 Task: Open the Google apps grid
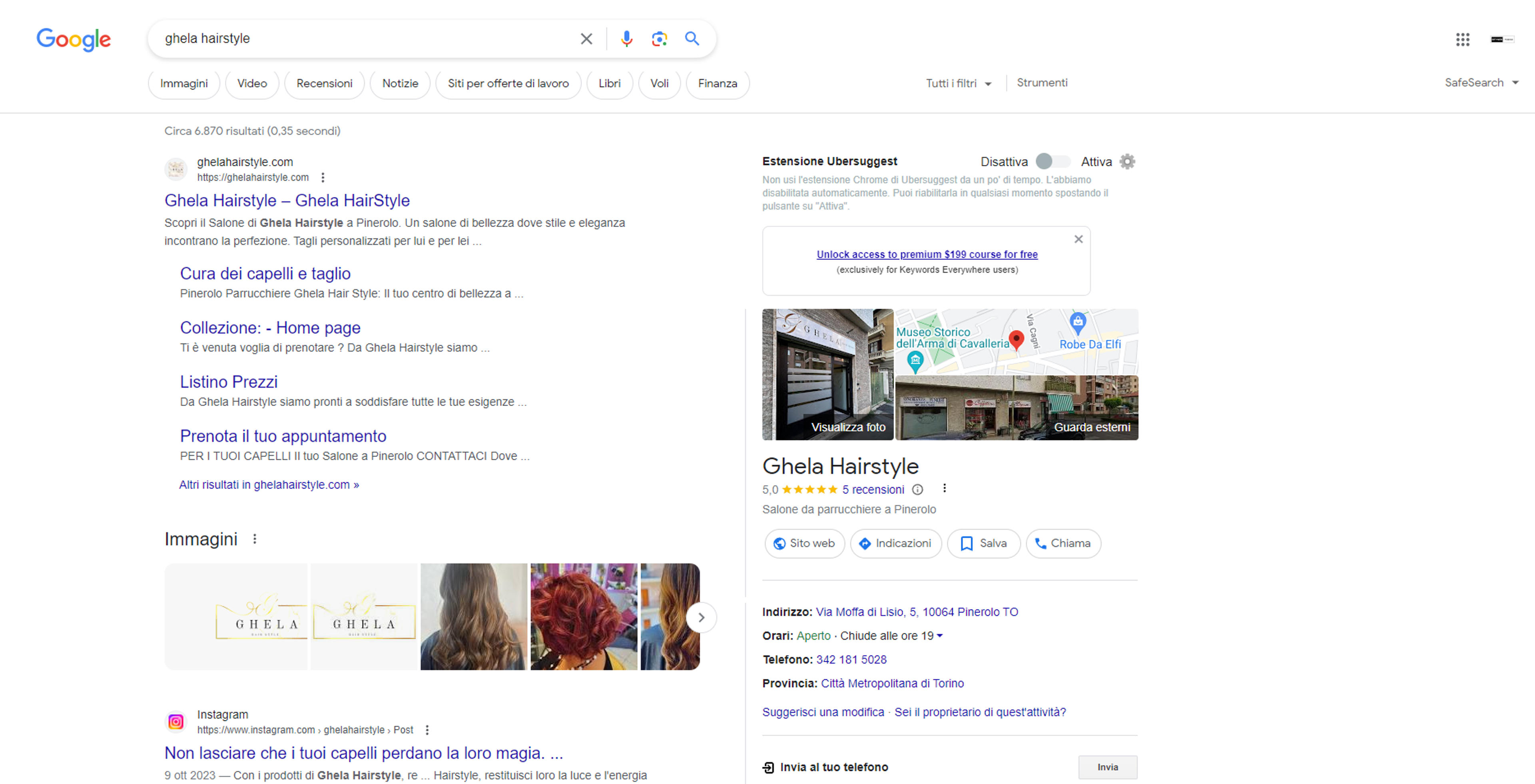coord(1463,39)
